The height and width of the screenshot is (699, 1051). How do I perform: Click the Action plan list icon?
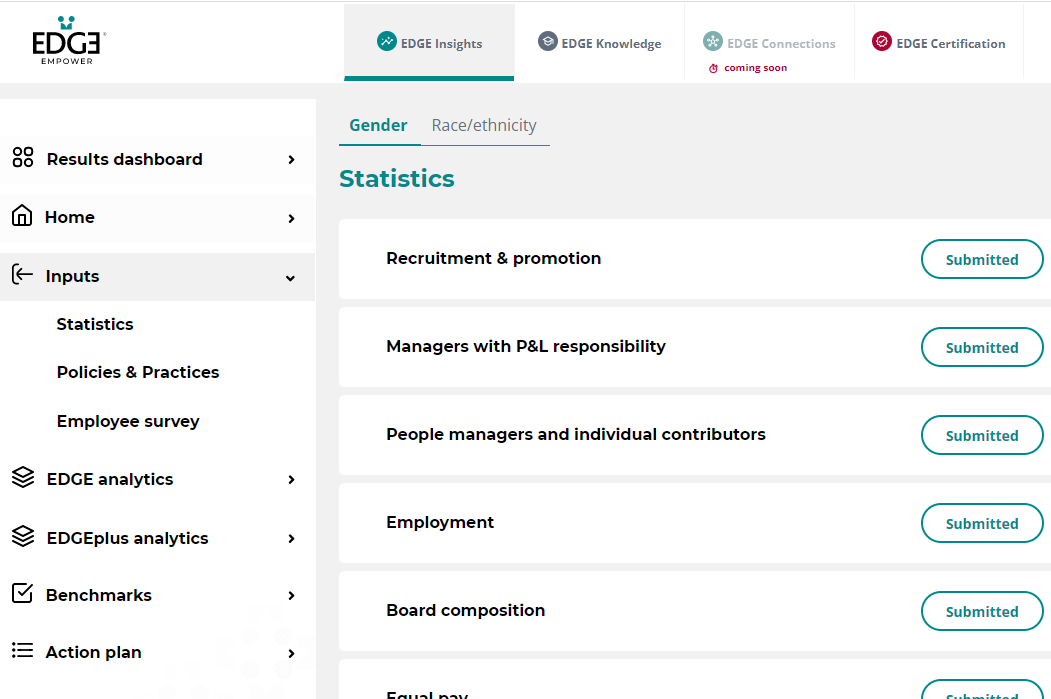22,652
